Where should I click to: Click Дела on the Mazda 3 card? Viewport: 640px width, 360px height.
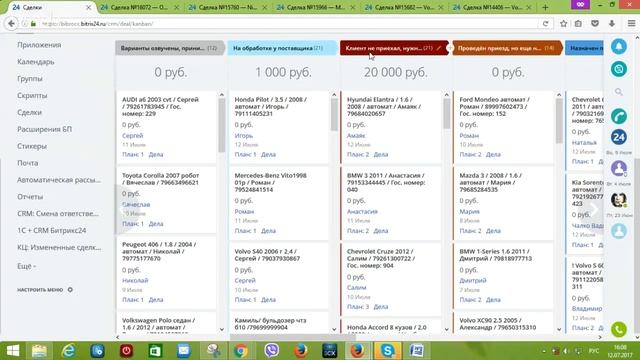[x=493, y=231]
